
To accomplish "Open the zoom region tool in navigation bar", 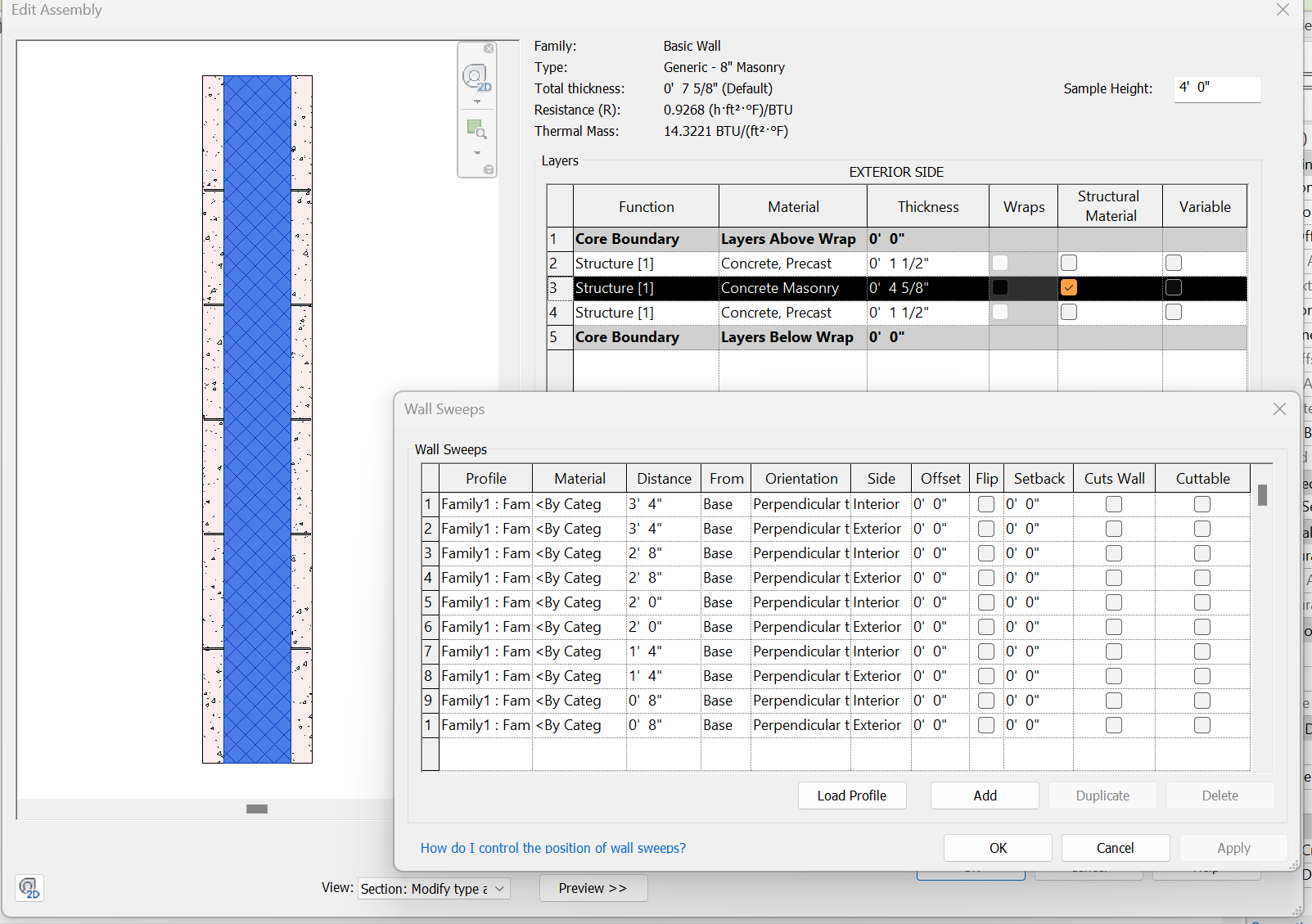I will [x=475, y=127].
